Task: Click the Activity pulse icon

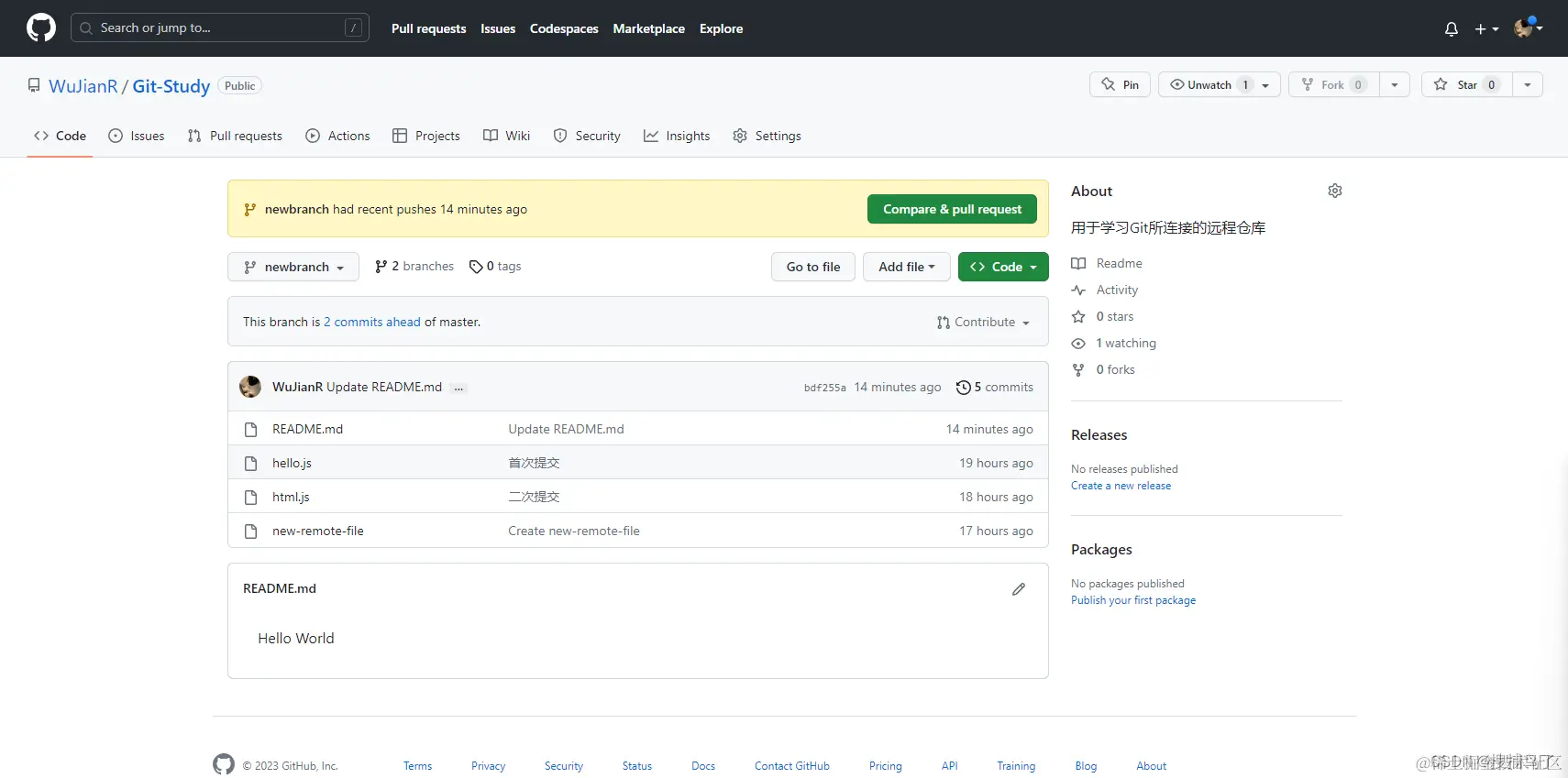Action: (x=1078, y=290)
